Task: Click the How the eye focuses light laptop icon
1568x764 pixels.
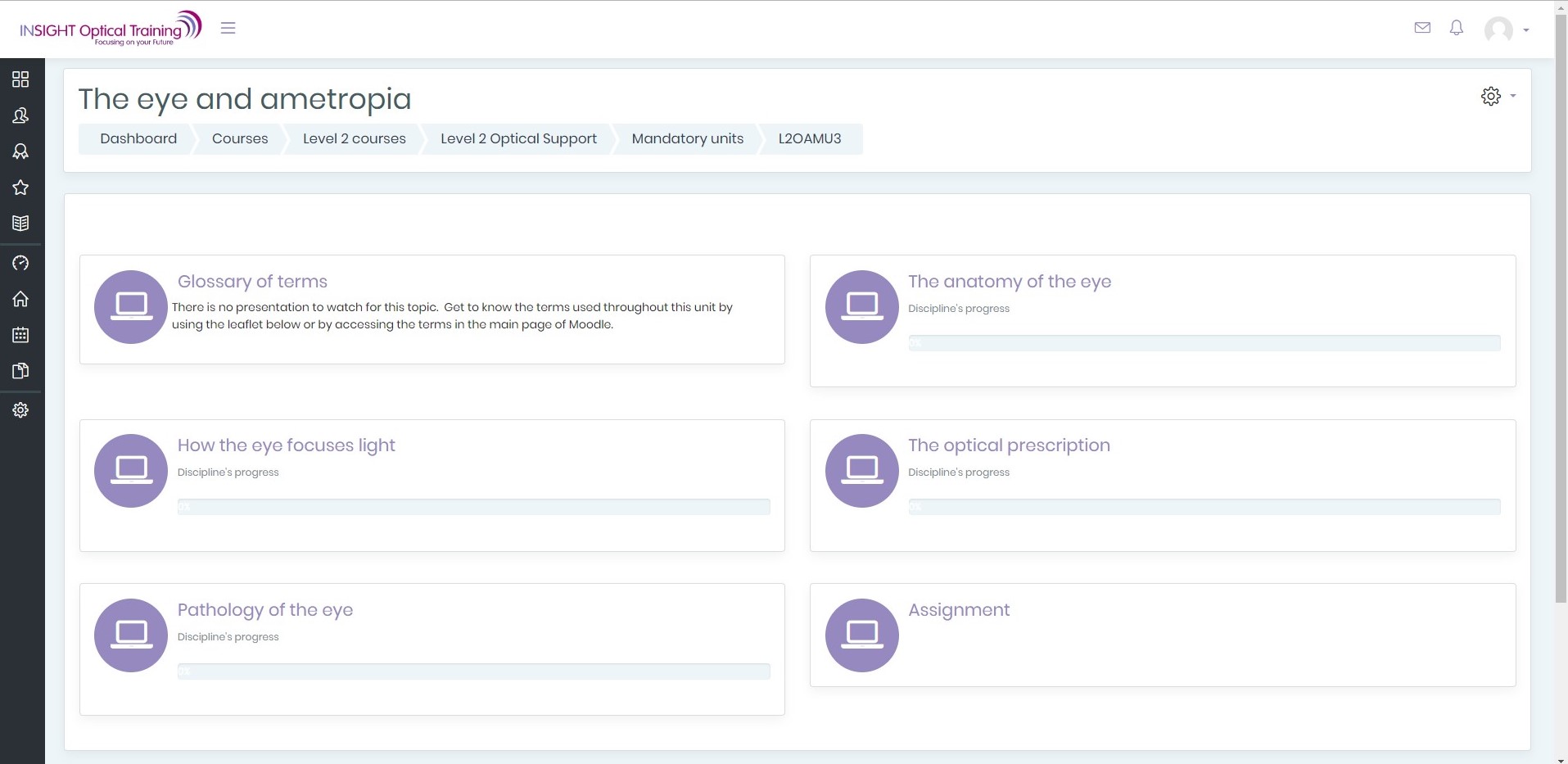Action: [x=131, y=471]
